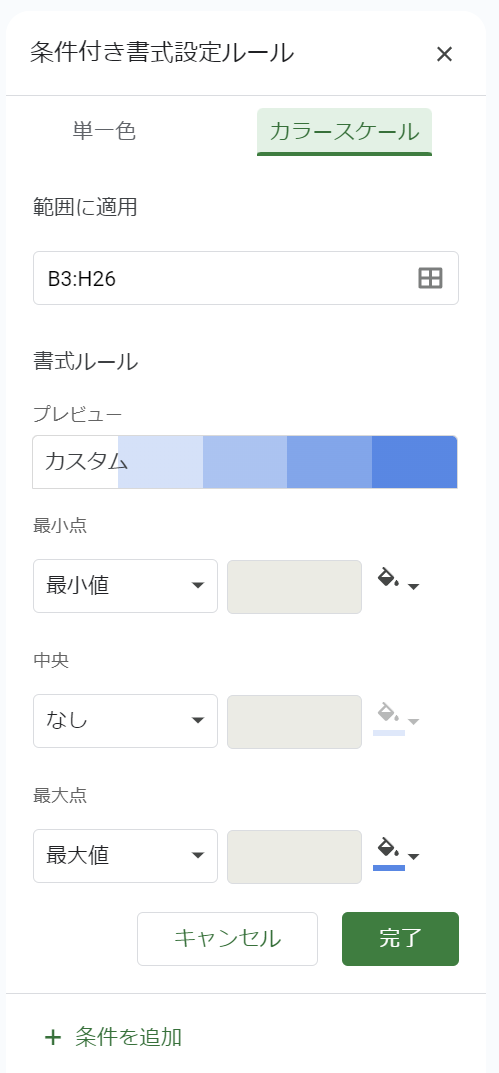Viewport: 499px width, 1073px height.
Task: Close the conditional formatting rules panel
Action: 444,54
